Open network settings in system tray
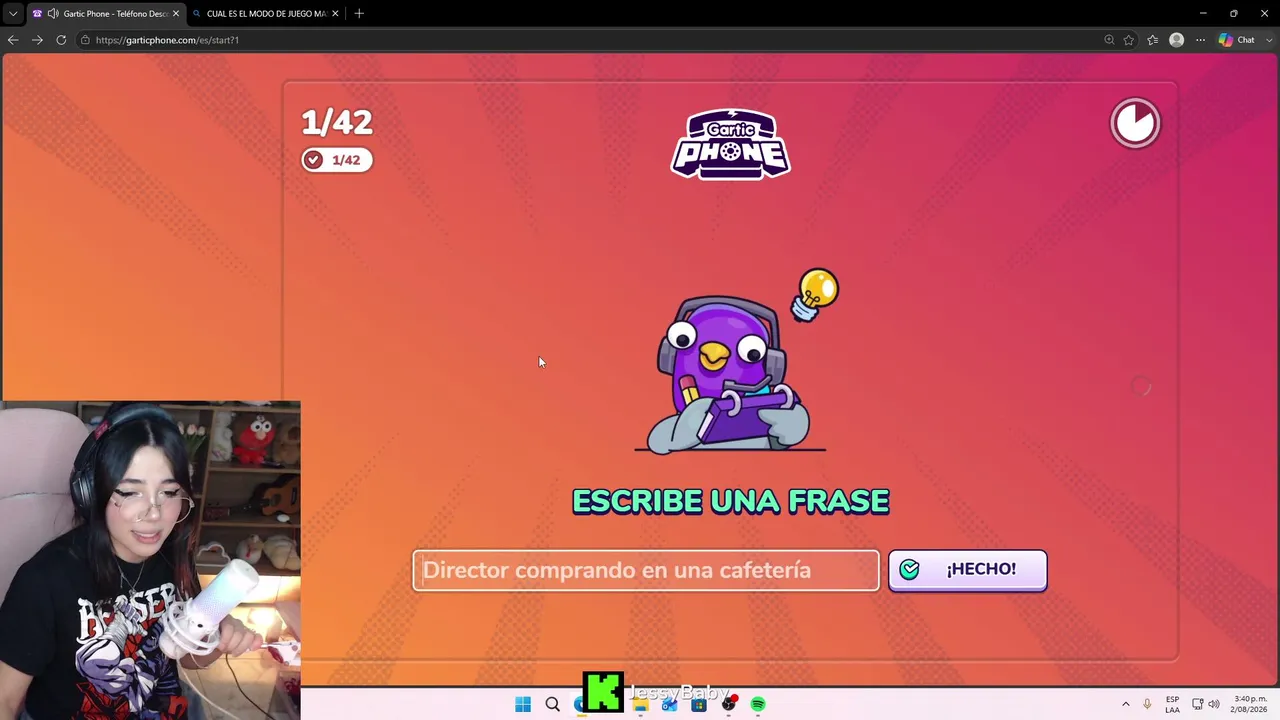The width and height of the screenshot is (1280, 720). 1197,704
